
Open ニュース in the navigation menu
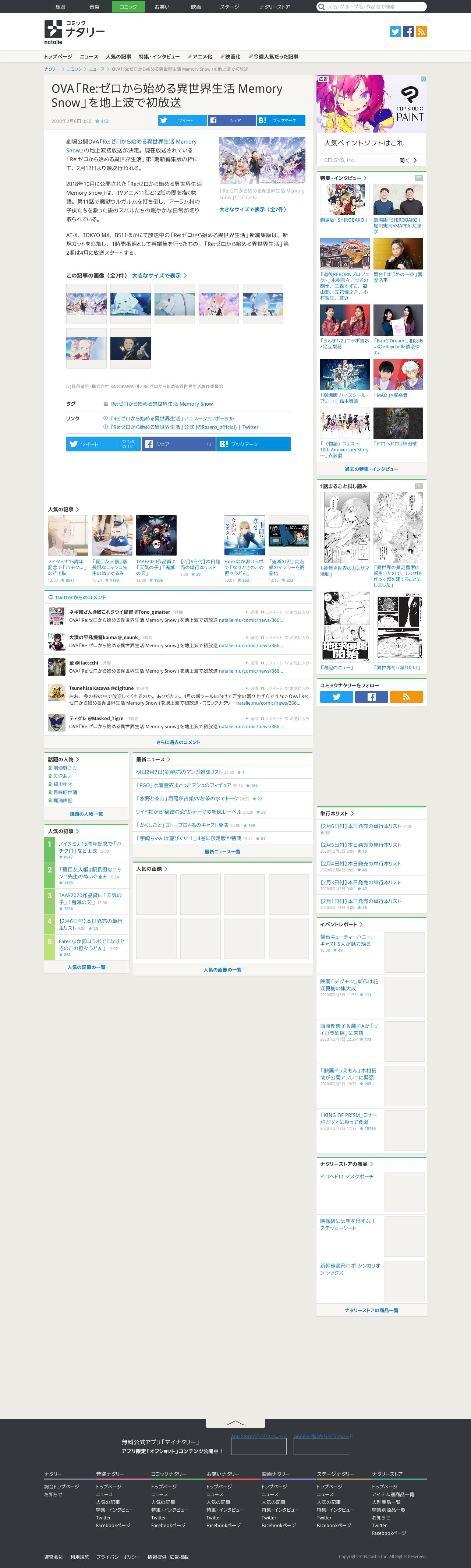[89, 57]
